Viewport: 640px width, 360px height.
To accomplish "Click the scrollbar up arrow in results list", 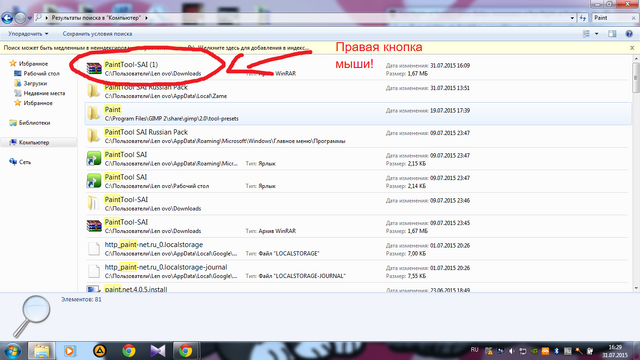I will coord(636,59).
